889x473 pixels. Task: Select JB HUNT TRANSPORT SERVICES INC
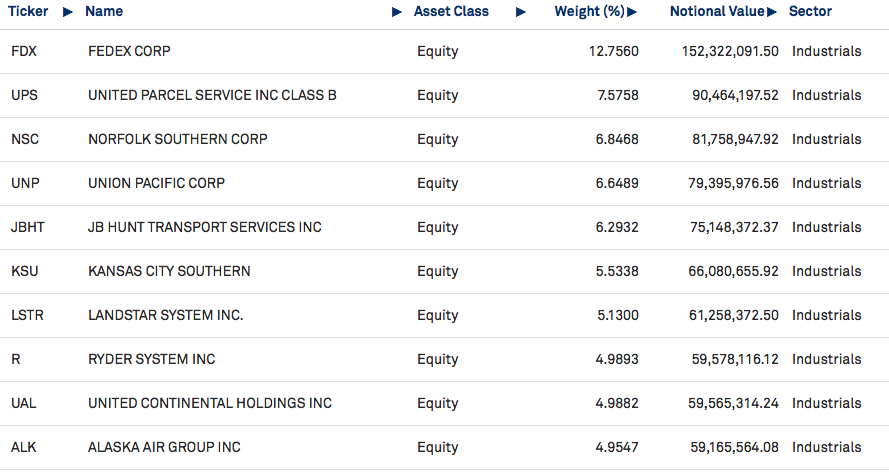pos(205,227)
